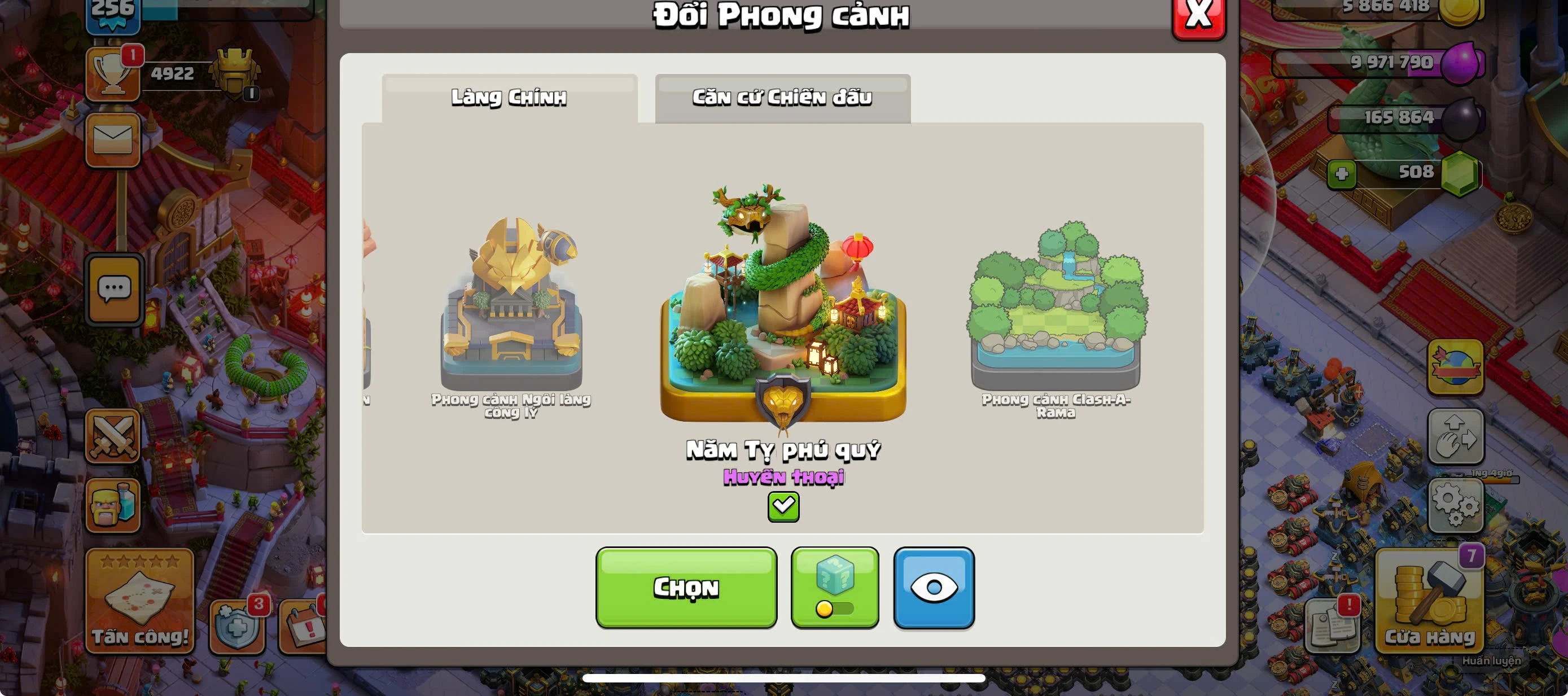Open the globe events icon
Screen dimensions: 1568x696
(x=1456, y=366)
